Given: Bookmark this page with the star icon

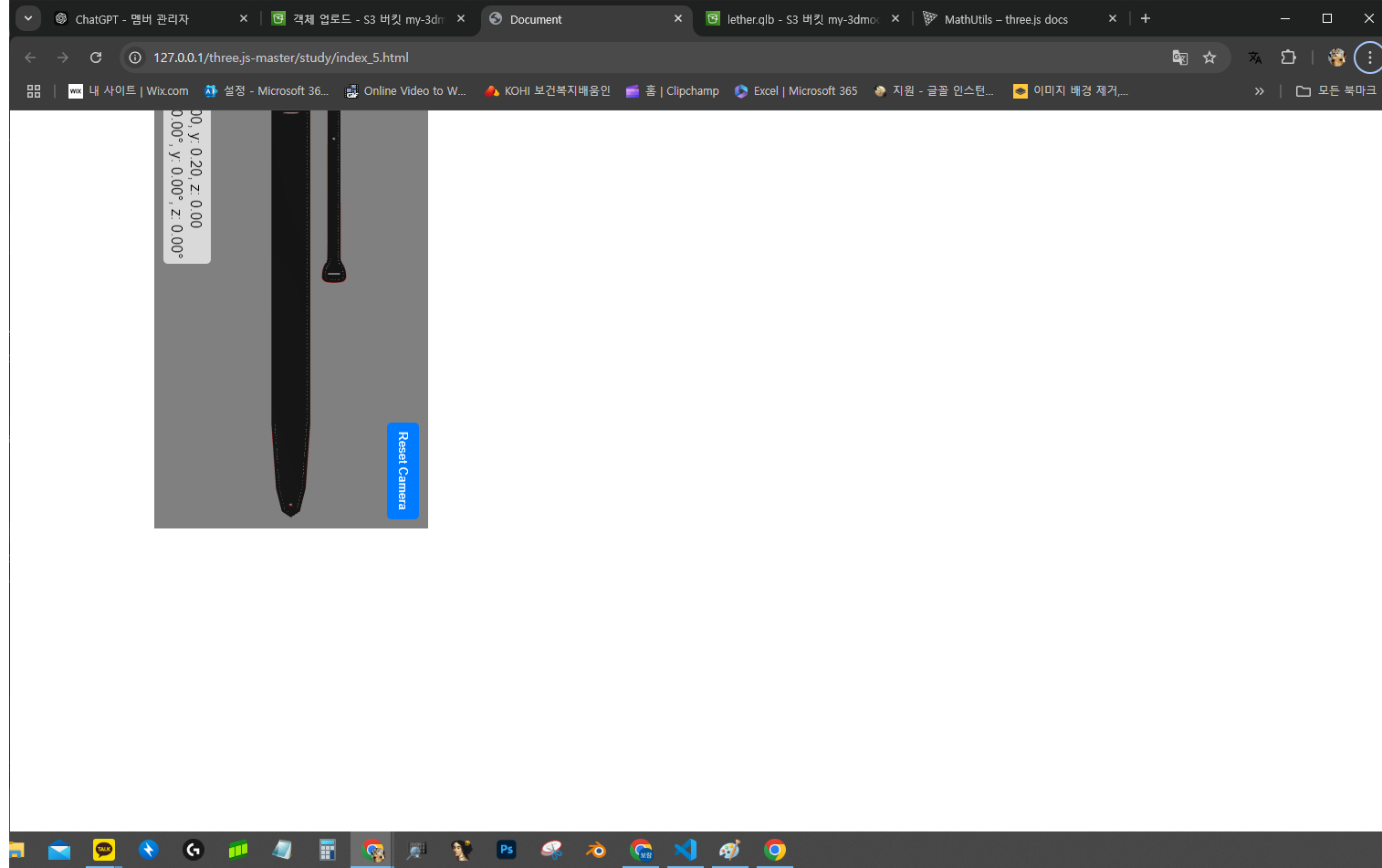Looking at the screenshot, I should point(1209,58).
